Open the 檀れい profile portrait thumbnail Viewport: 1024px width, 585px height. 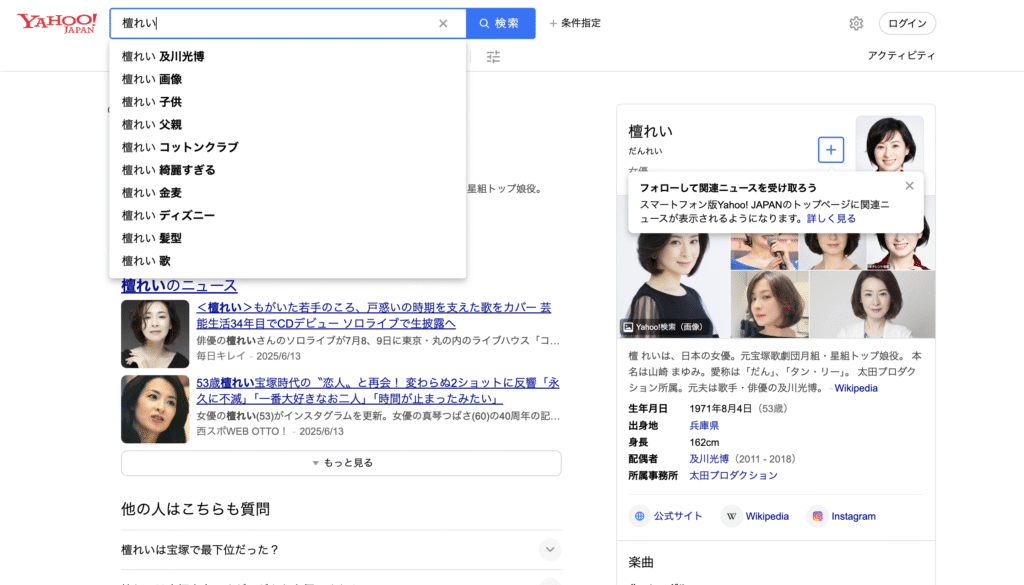click(889, 144)
